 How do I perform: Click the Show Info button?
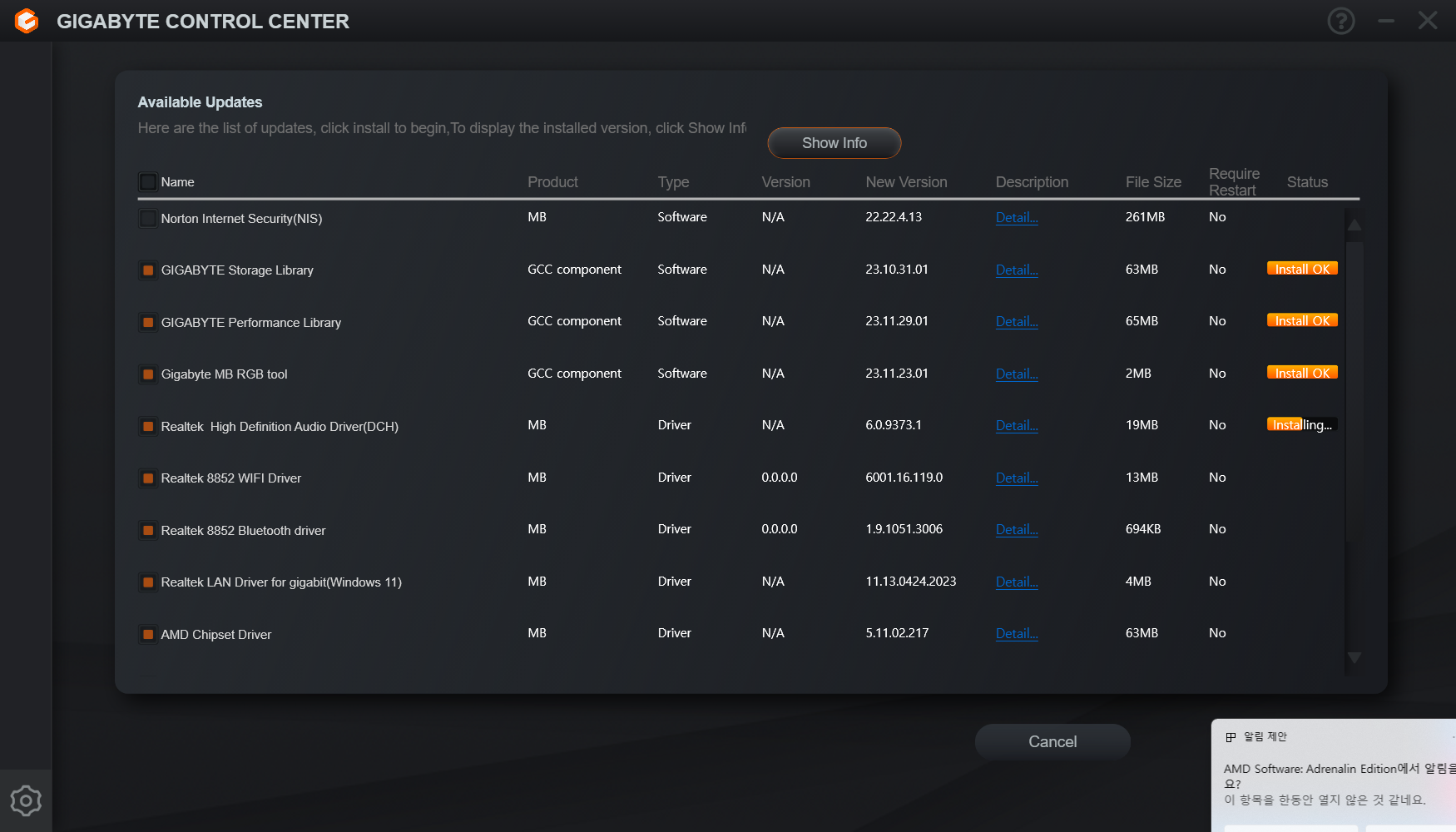(834, 143)
